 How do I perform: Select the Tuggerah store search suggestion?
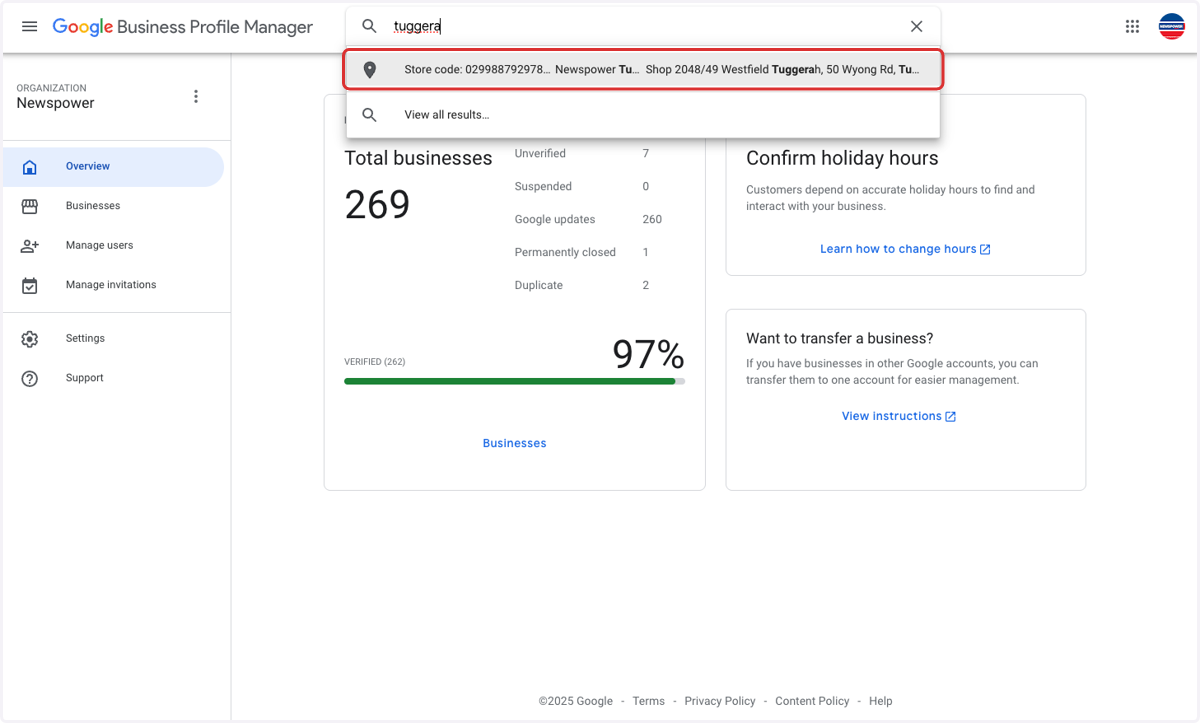click(643, 70)
